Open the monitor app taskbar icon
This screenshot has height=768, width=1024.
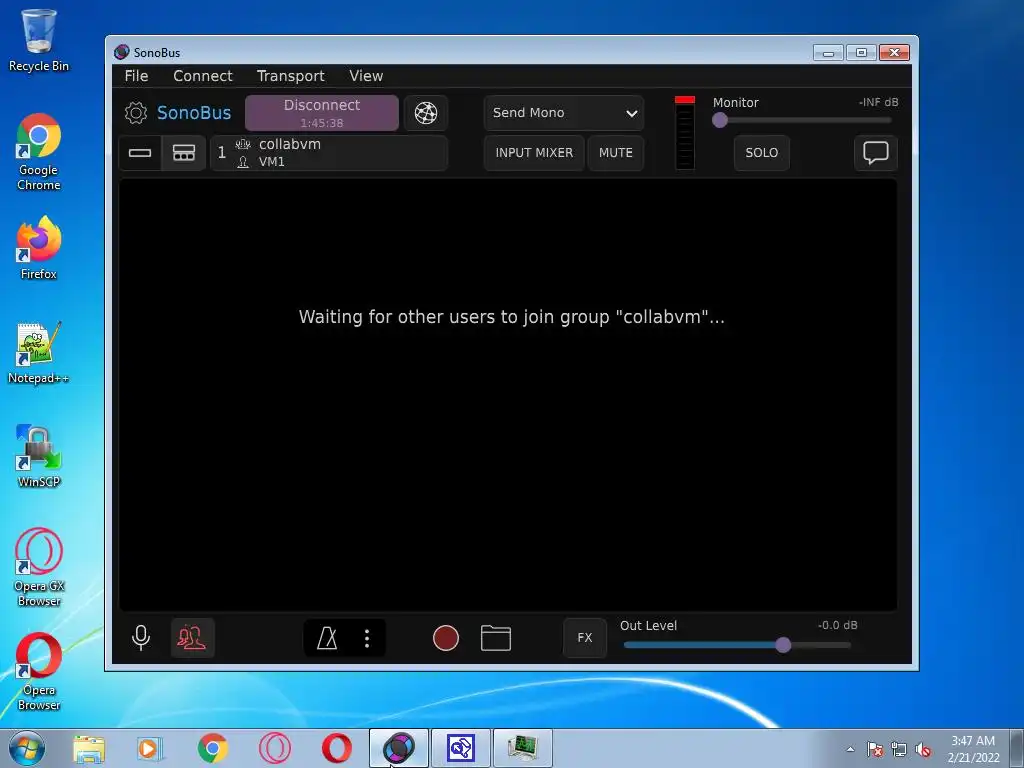(522, 748)
